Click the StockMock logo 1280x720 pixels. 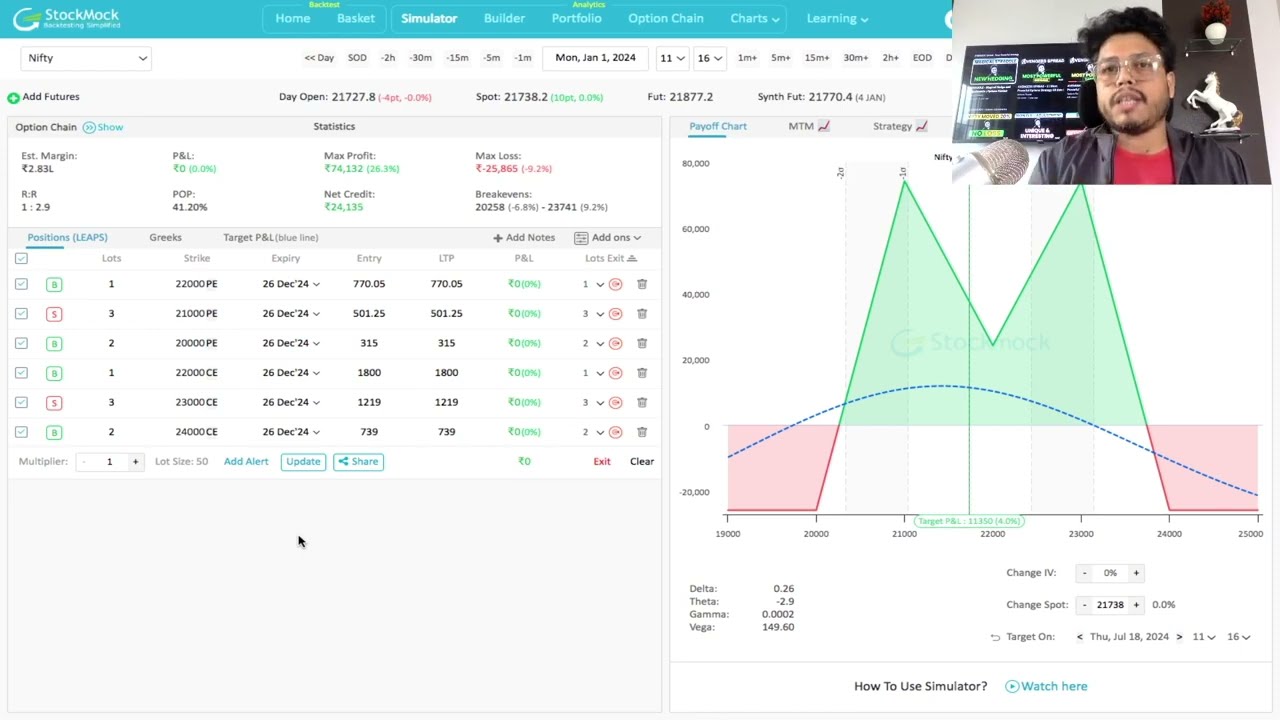pyautogui.click(x=66, y=18)
